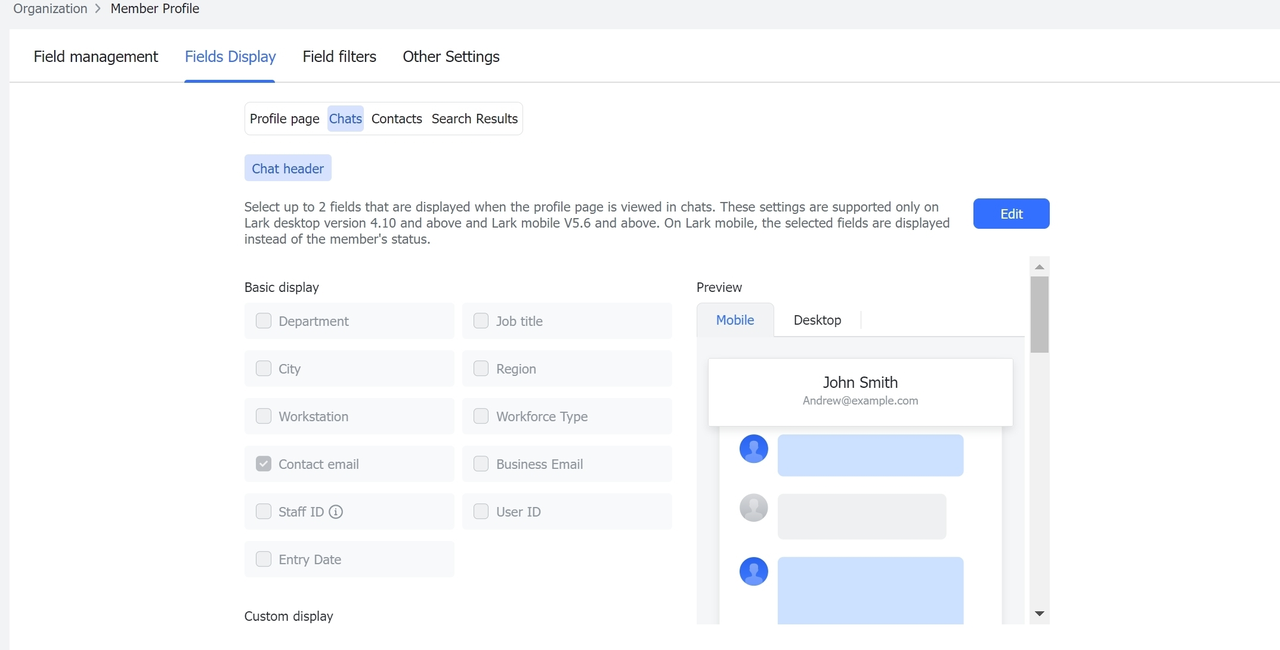Open the Other Settings tab
This screenshot has width=1280, height=650.
(451, 57)
